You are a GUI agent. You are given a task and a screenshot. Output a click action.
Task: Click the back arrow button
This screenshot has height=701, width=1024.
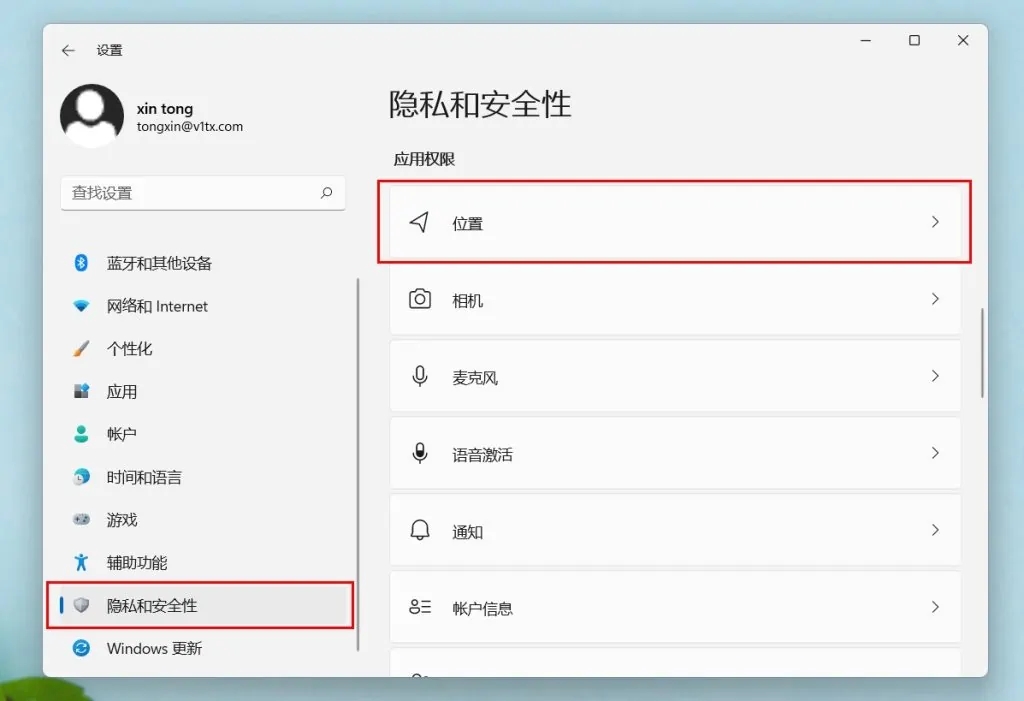pos(68,50)
